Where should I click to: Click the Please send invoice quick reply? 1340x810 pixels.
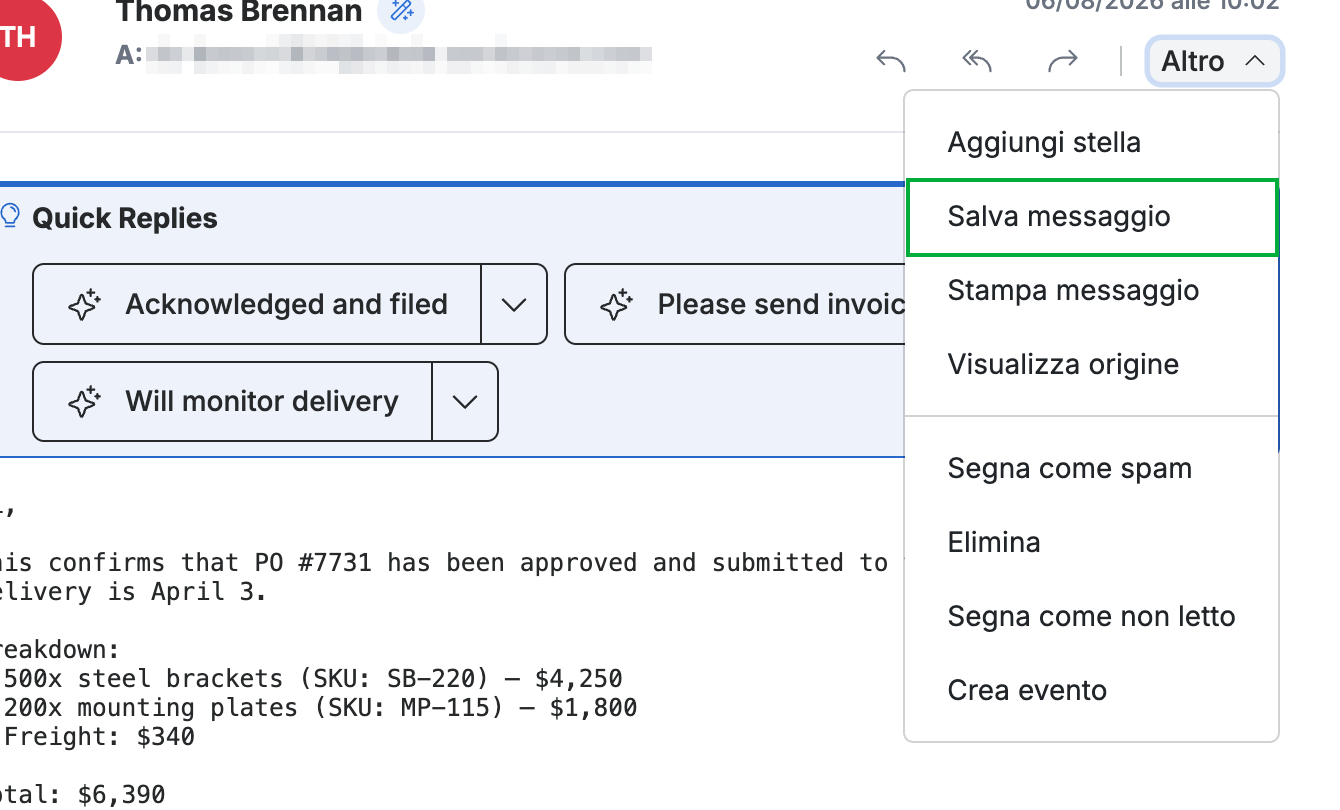[x=734, y=305]
